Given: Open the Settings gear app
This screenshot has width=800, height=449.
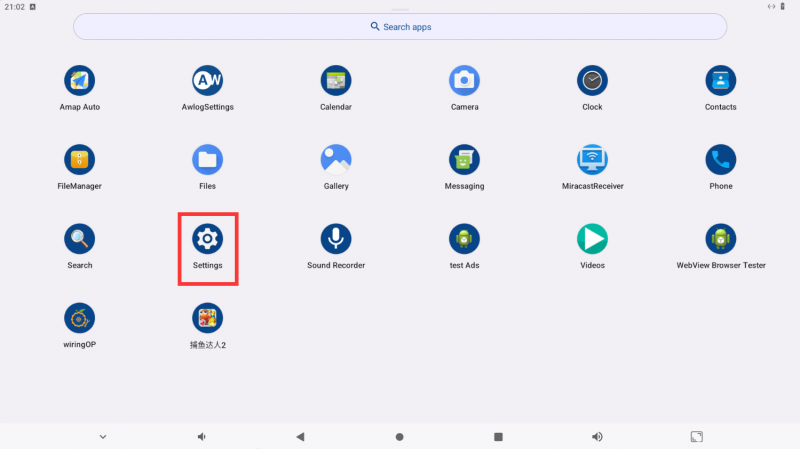Looking at the screenshot, I should (207, 239).
